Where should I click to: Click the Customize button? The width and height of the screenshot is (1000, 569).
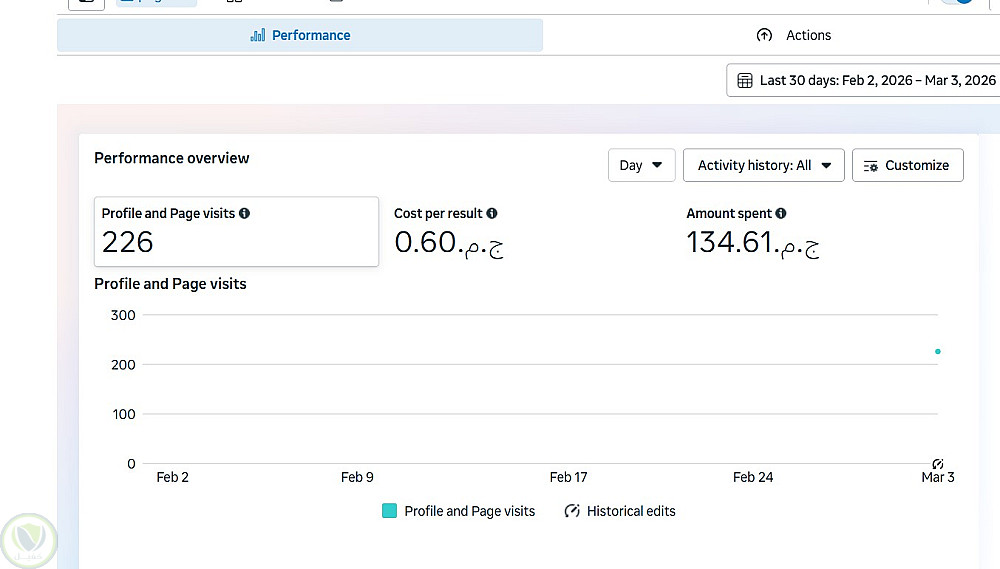[908, 165]
